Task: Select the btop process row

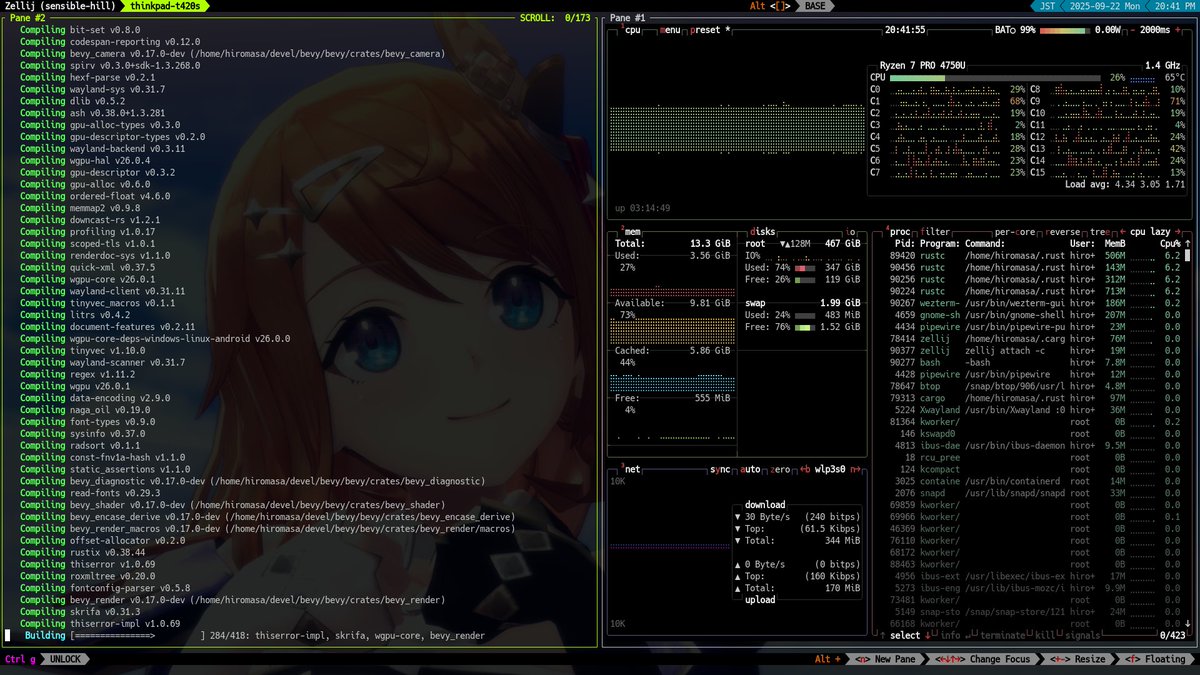Action: click(1037, 387)
